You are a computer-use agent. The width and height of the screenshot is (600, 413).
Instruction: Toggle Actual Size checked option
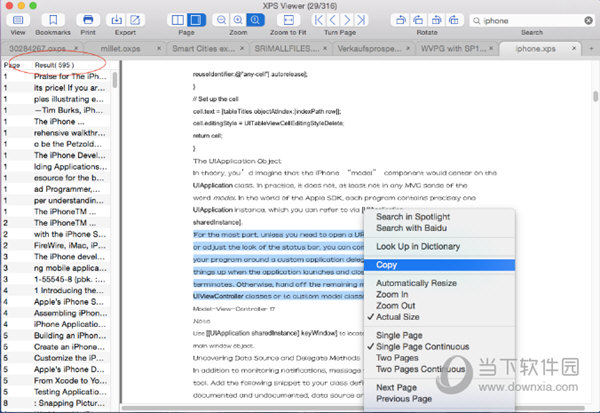439,317
